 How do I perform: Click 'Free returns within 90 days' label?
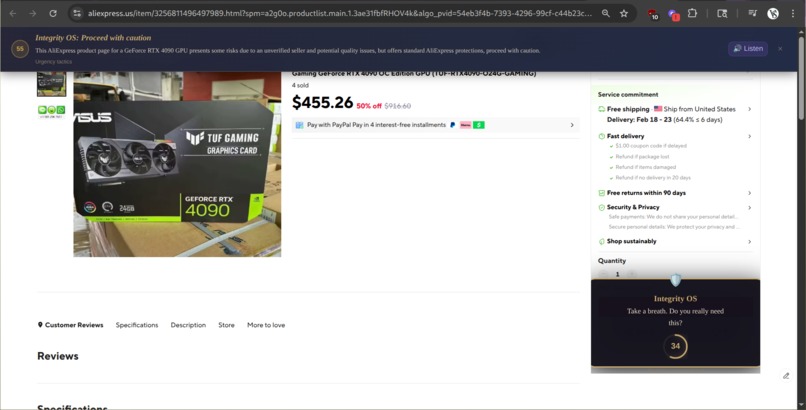point(646,193)
